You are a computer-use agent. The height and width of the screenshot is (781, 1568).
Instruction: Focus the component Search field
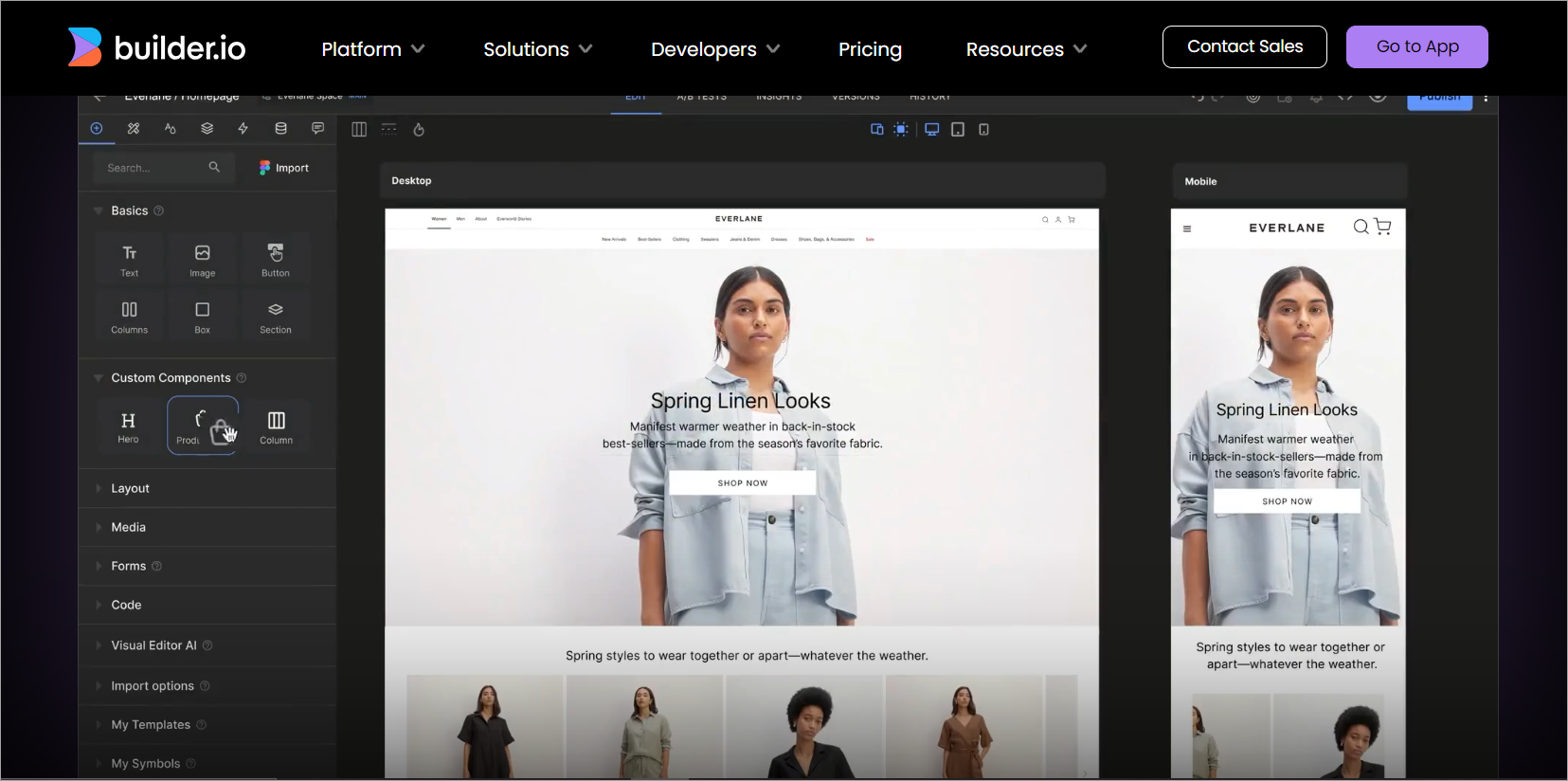click(163, 168)
